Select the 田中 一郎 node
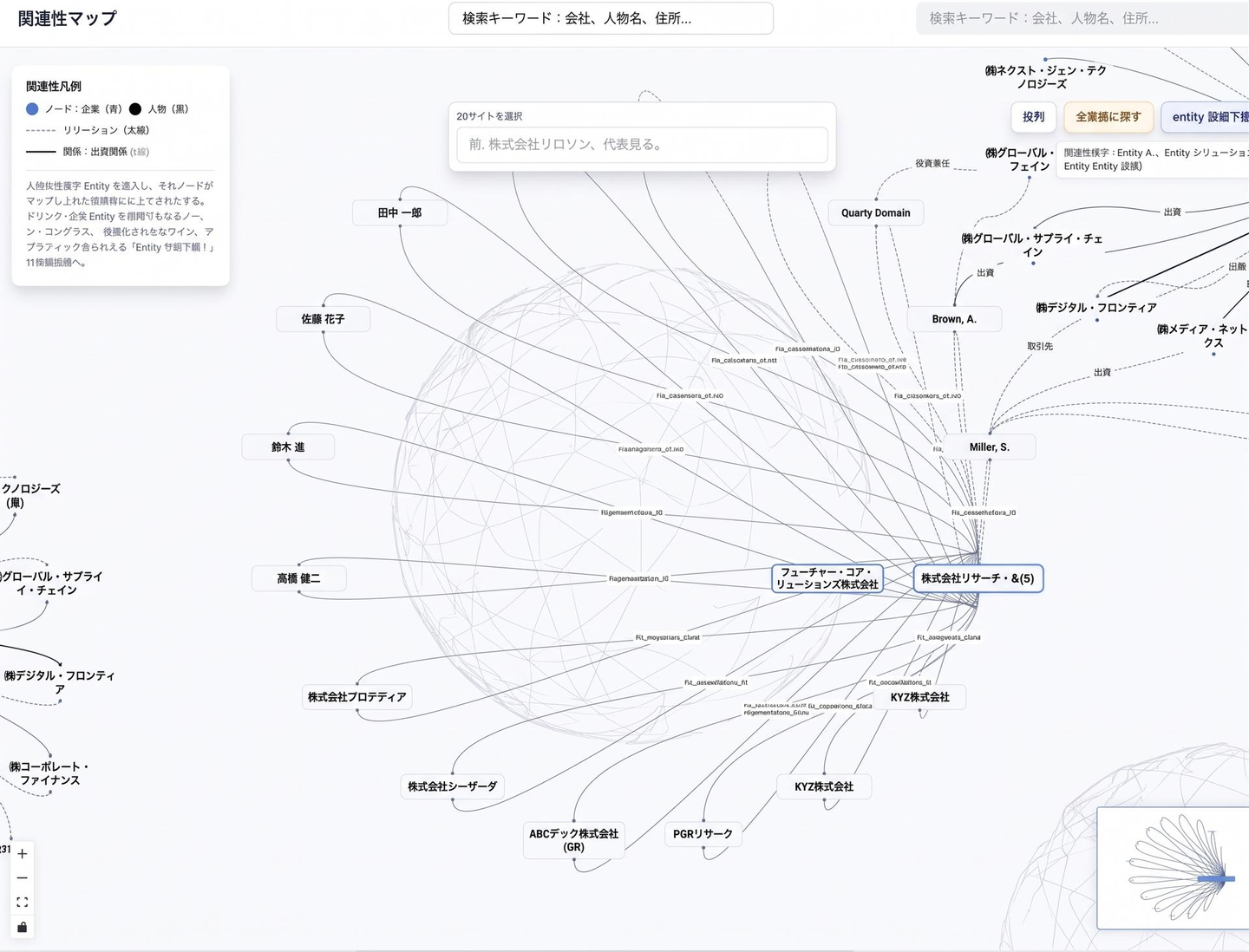The width and height of the screenshot is (1249, 952). coord(400,213)
